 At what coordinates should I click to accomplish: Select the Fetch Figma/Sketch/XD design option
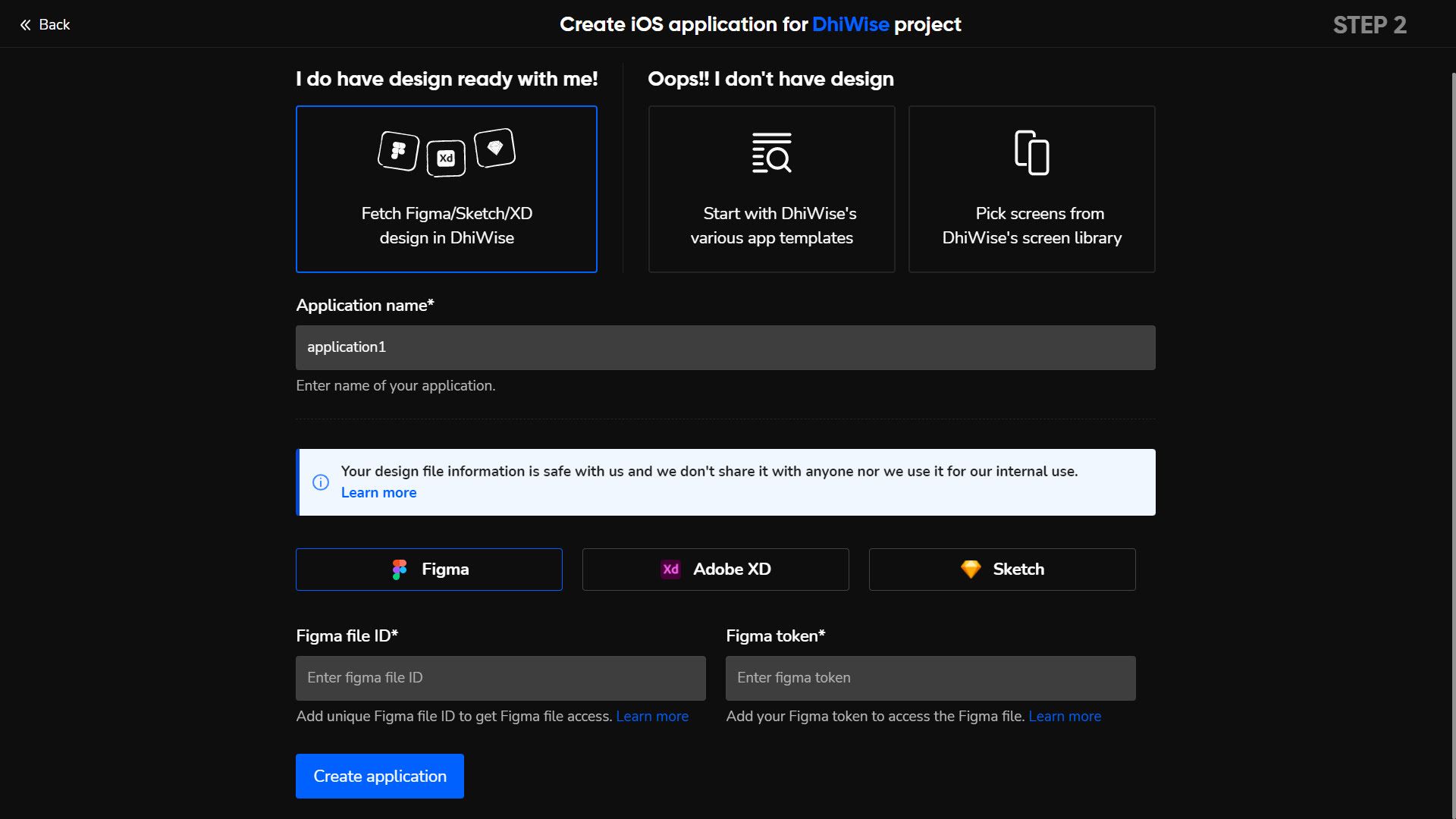(x=447, y=224)
